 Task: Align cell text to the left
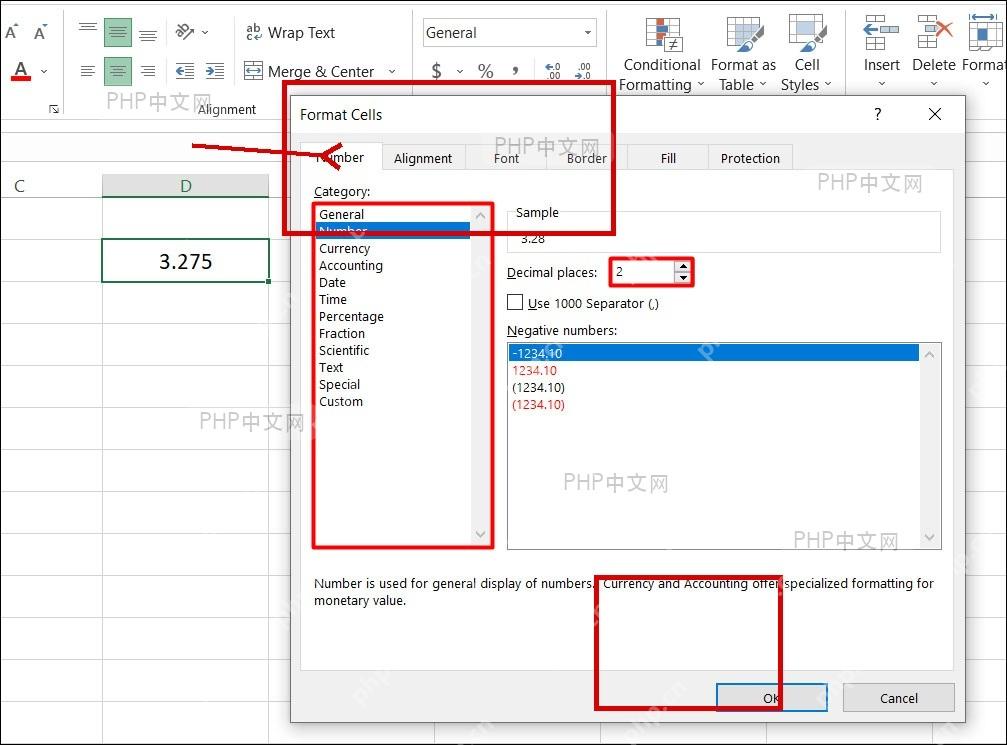pos(87,71)
